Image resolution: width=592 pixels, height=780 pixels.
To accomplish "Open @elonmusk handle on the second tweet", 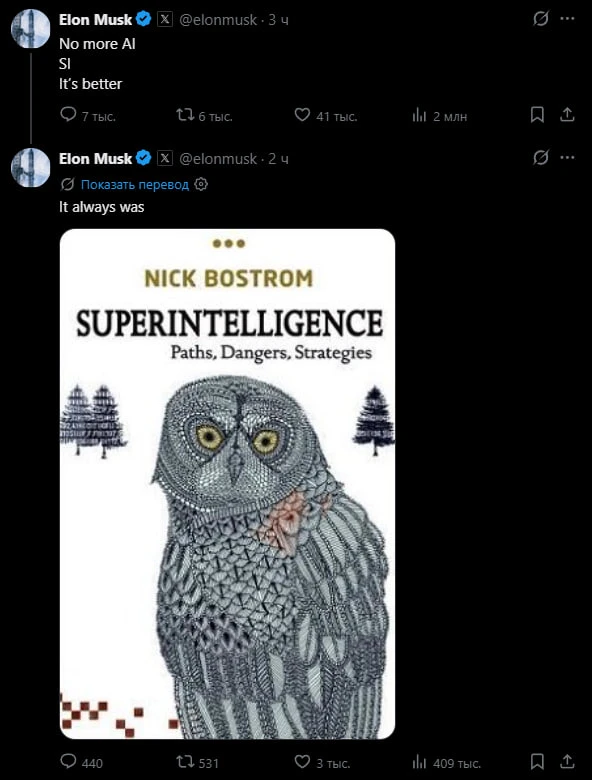I will click(x=218, y=159).
